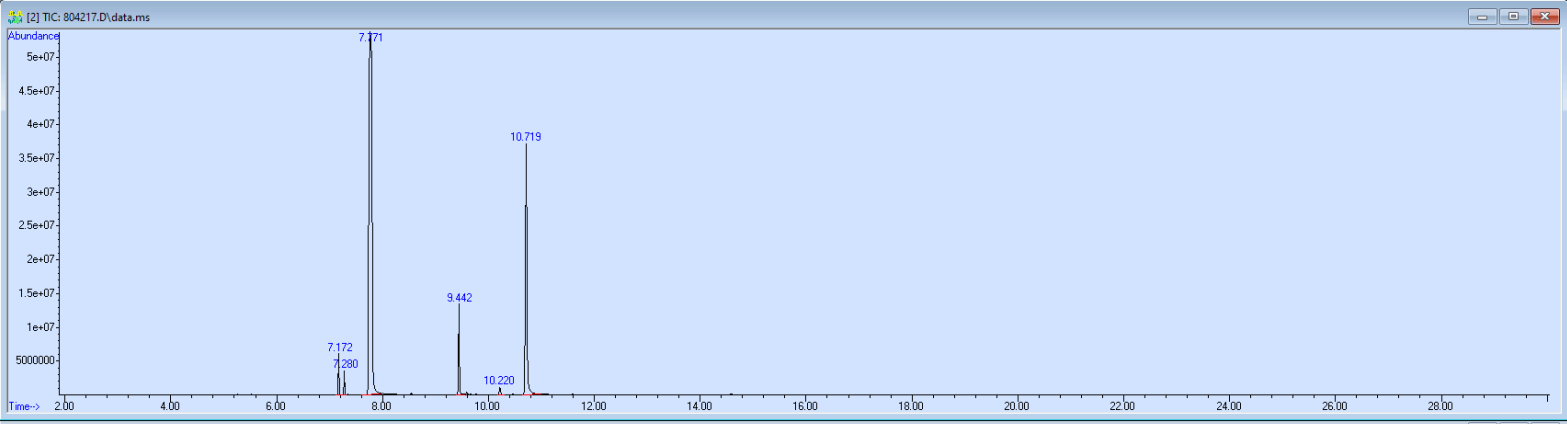Click the small 10.220 peak label
This screenshot has height=424, width=1567.
pos(499,381)
